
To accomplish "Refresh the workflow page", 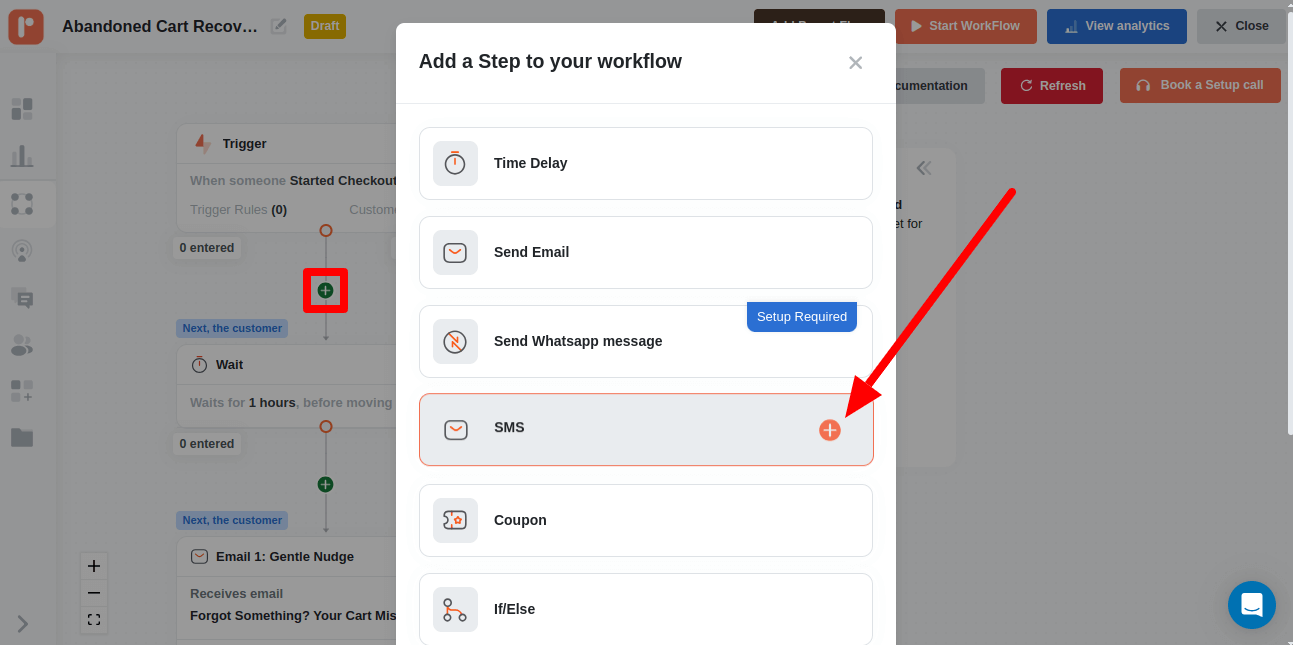I will 1051,86.
